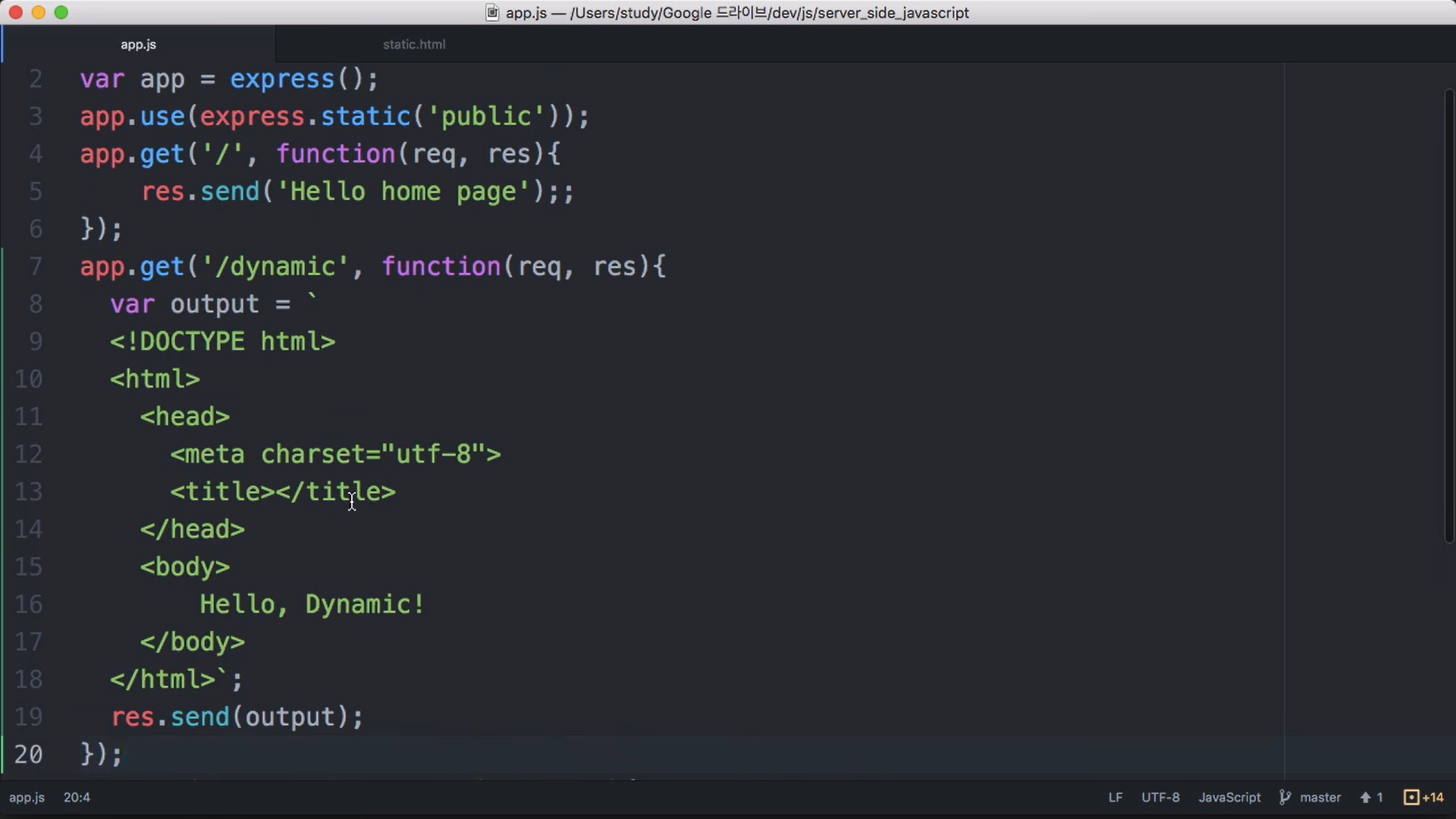The image size is (1456, 819).
Task: Open the line ending LF selector
Action: [1115, 797]
